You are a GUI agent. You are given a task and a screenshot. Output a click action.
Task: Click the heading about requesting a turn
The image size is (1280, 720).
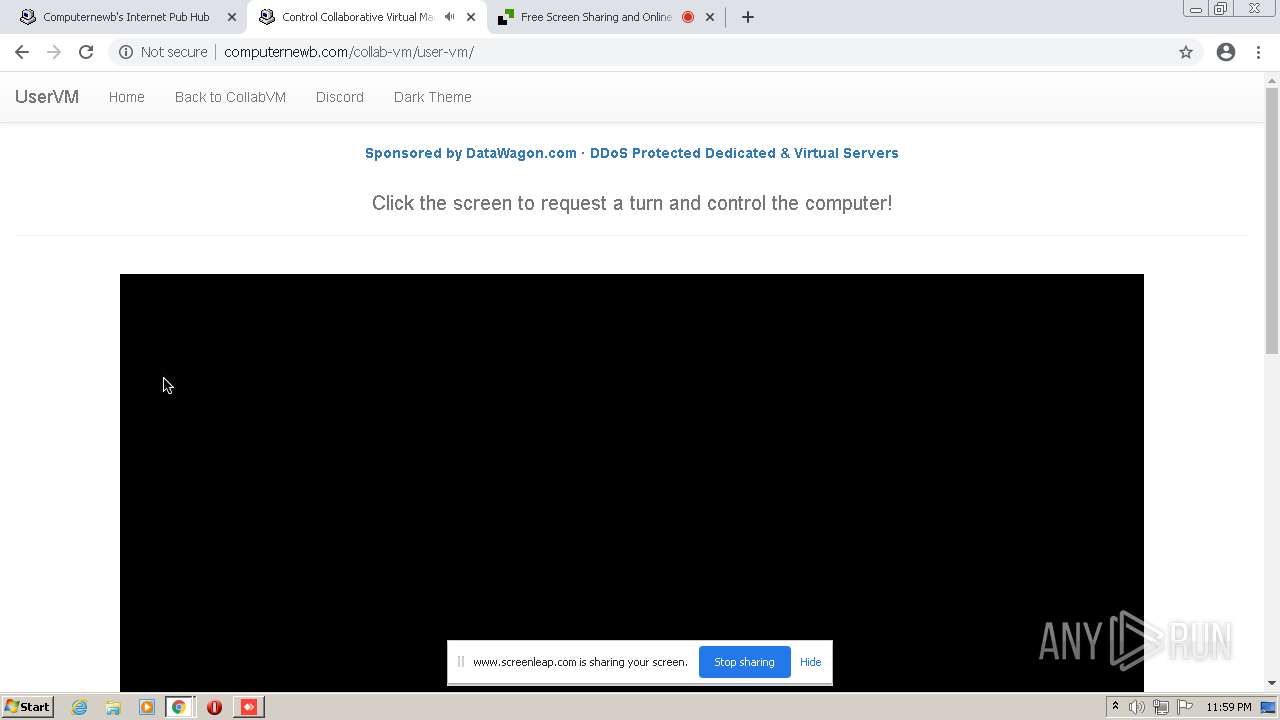[632, 203]
